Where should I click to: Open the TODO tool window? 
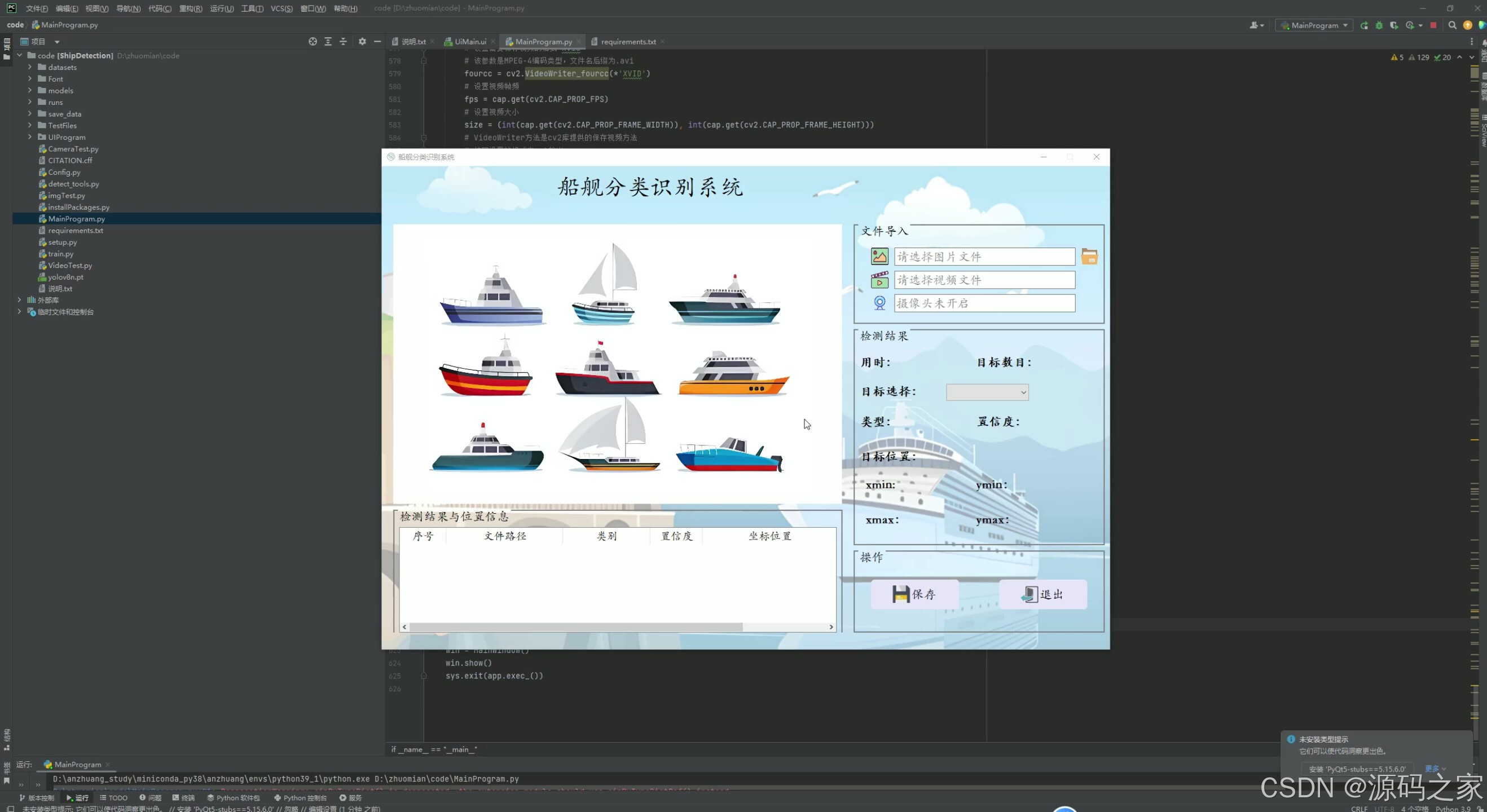click(x=113, y=797)
